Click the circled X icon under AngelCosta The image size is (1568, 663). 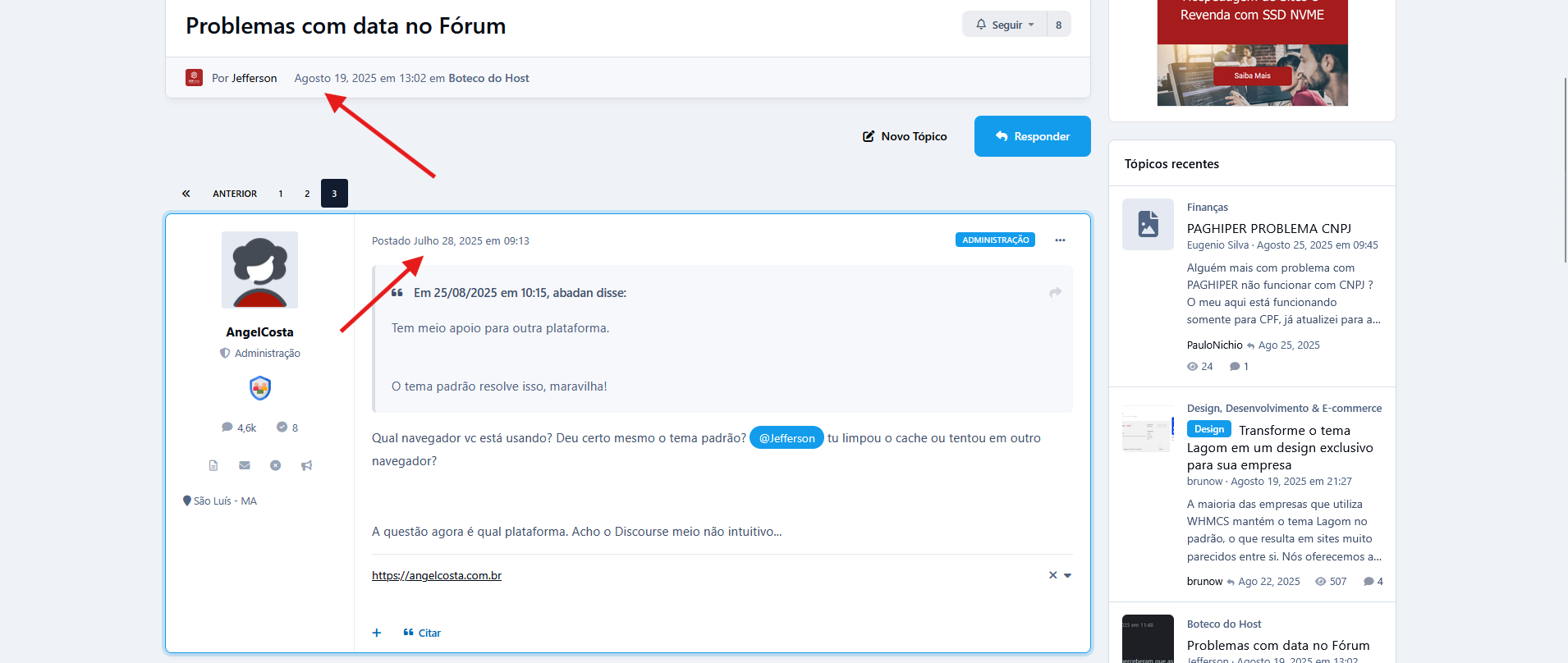(x=276, y=465)
